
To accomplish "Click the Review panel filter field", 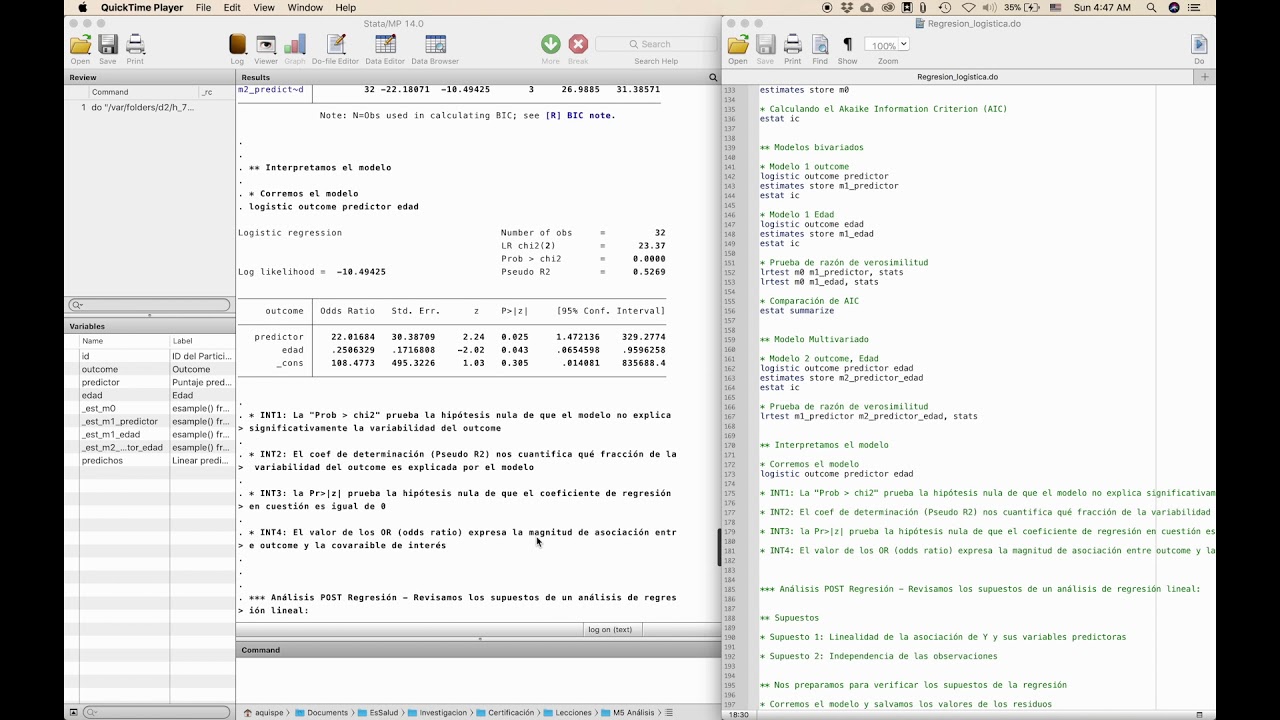I will point(150,305).
